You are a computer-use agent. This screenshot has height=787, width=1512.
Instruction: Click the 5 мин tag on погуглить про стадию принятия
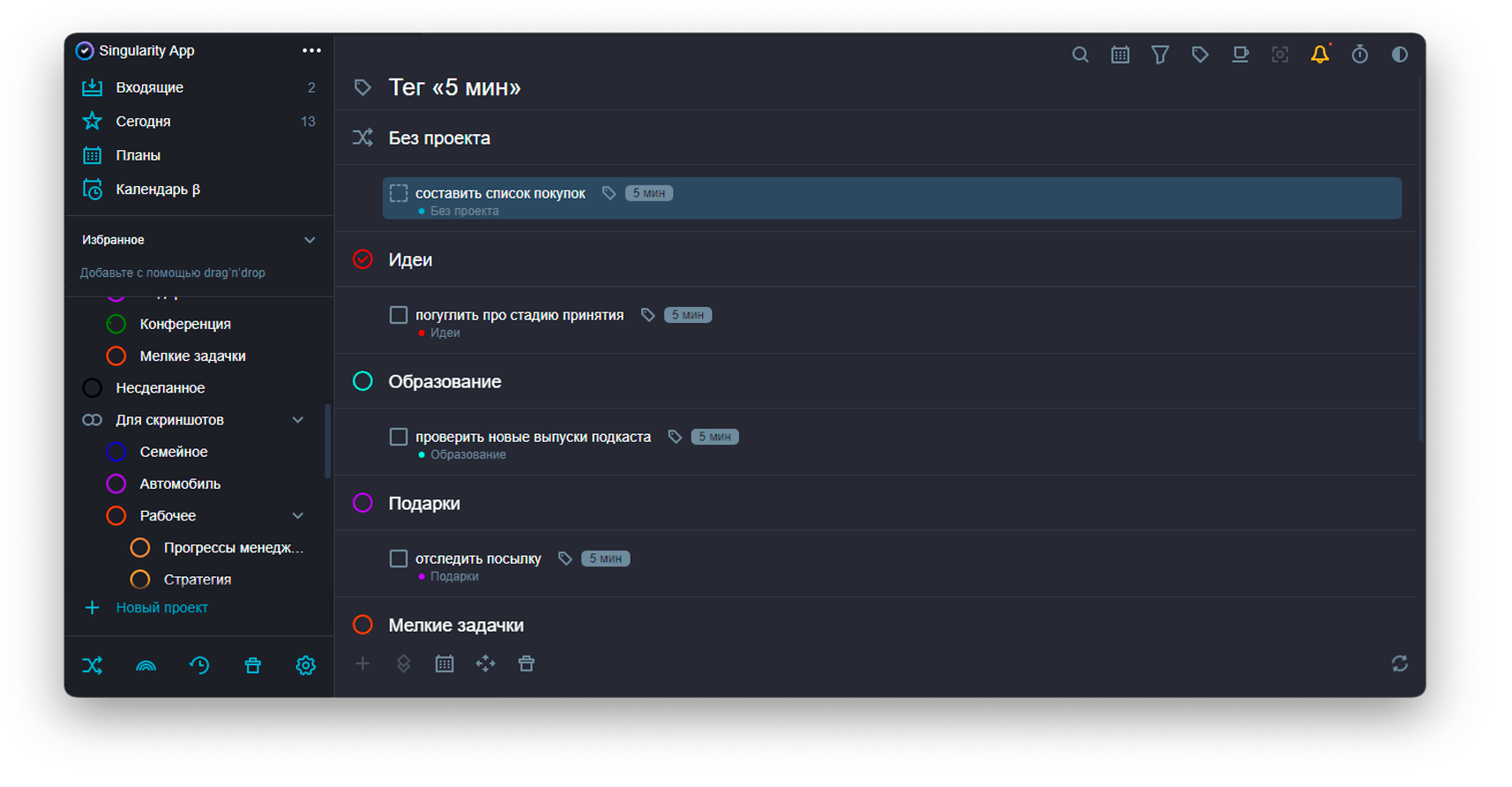pyautogui.click(x=688, y=315)
